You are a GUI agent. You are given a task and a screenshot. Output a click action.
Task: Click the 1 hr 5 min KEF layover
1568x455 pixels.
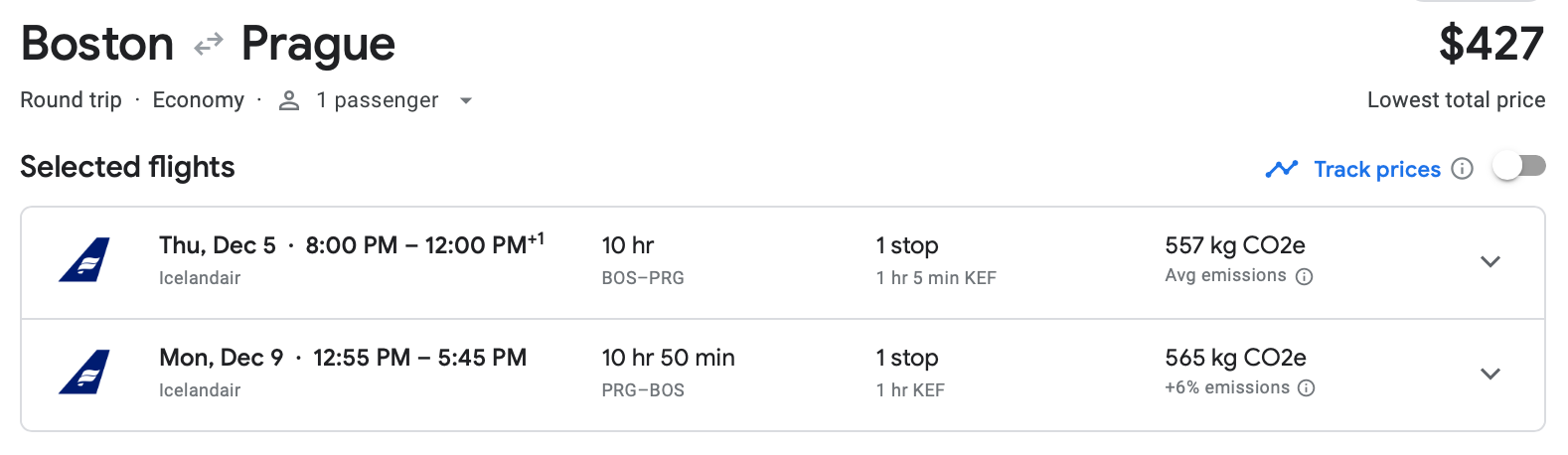936,278
